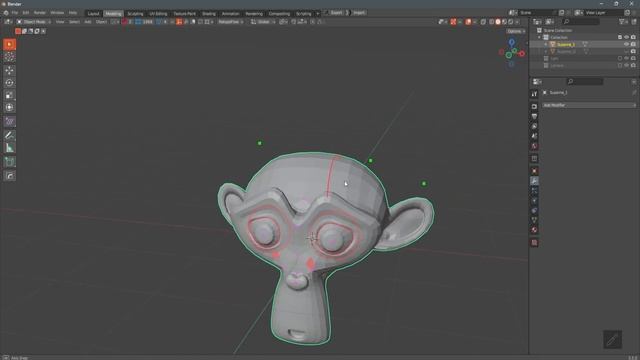The image size is (640, 360).
Task: Open the Texture properties tab
Action: pos(534,243)
